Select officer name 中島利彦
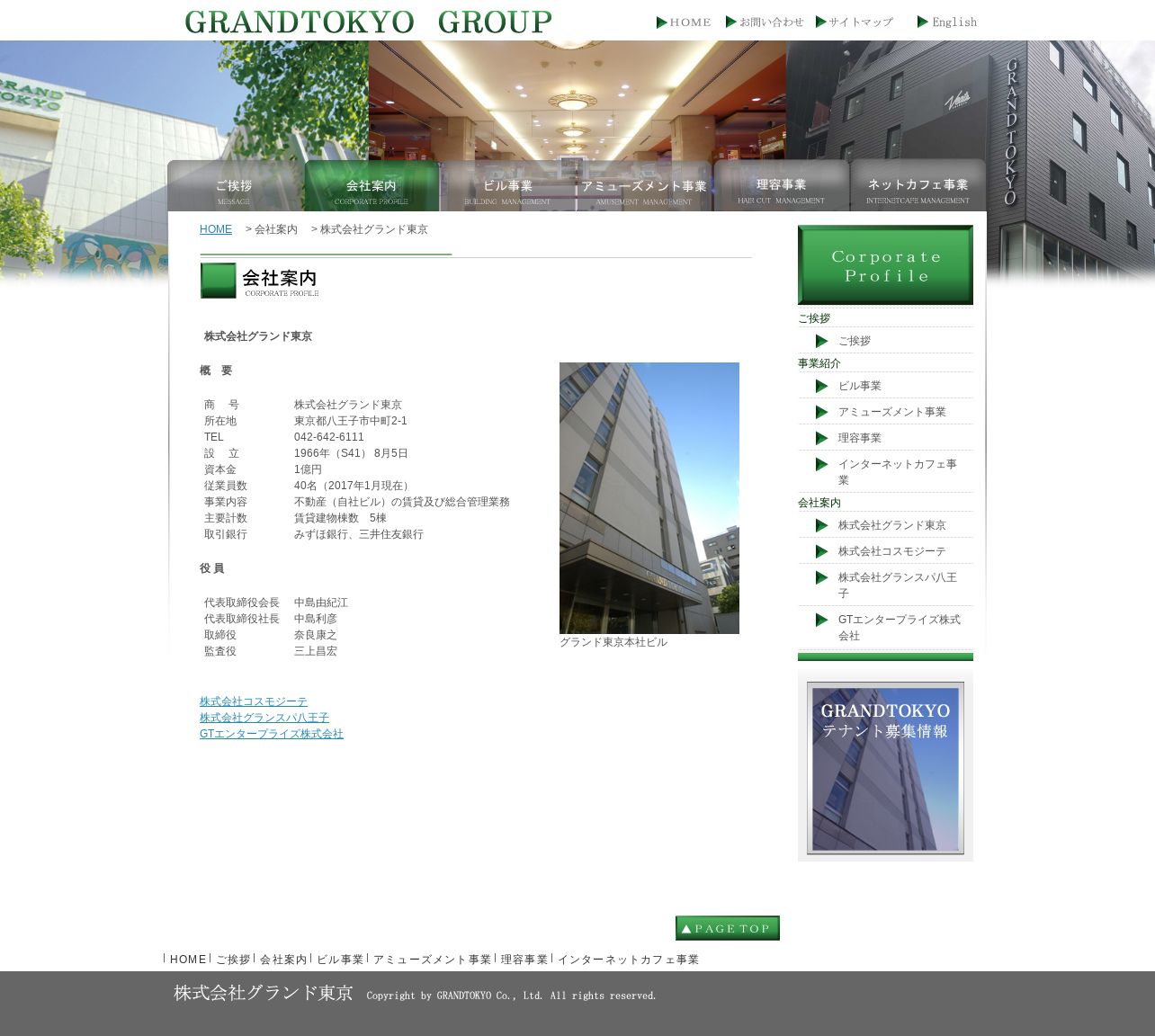 (316, 619)
